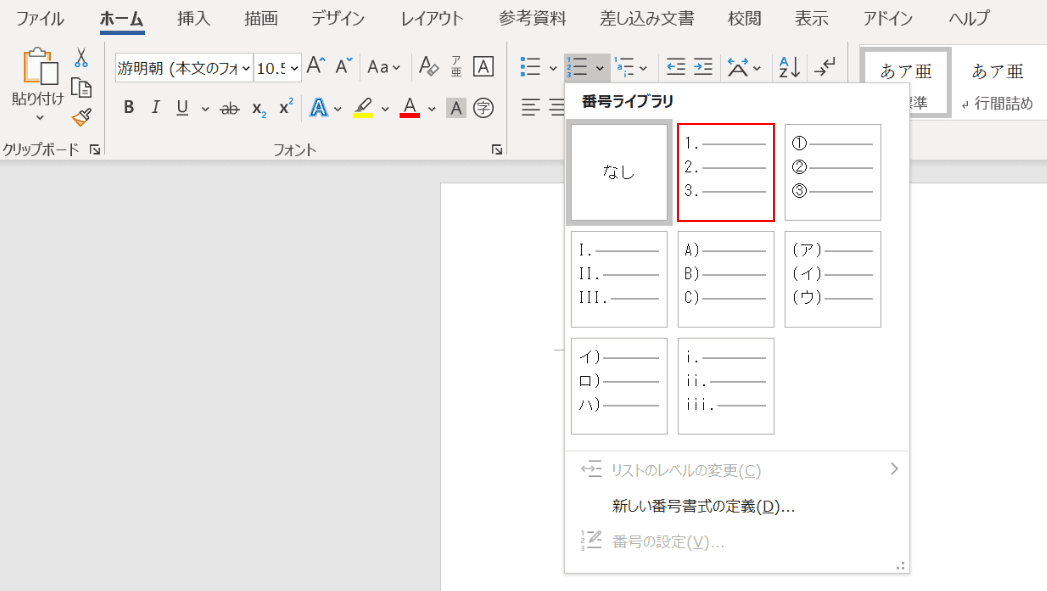Apply the 行間詰め style
Image resolution: width=1047 pixels, height=591 pixels.
998,85
